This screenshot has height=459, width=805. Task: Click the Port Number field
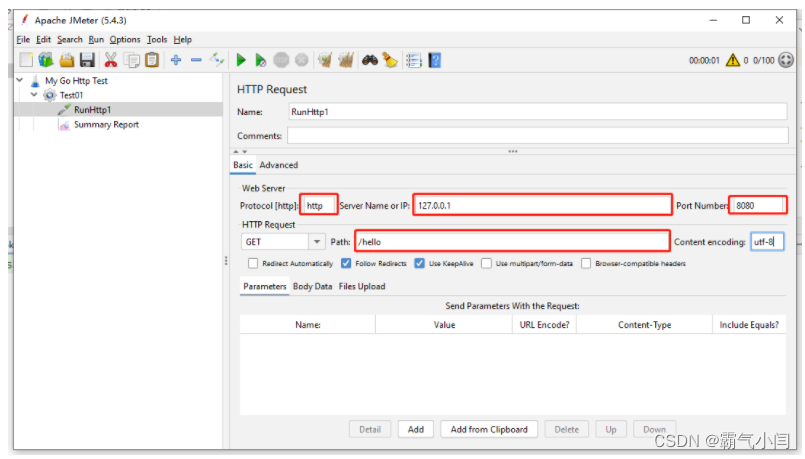pyautogui.click(x=758, y=206)
